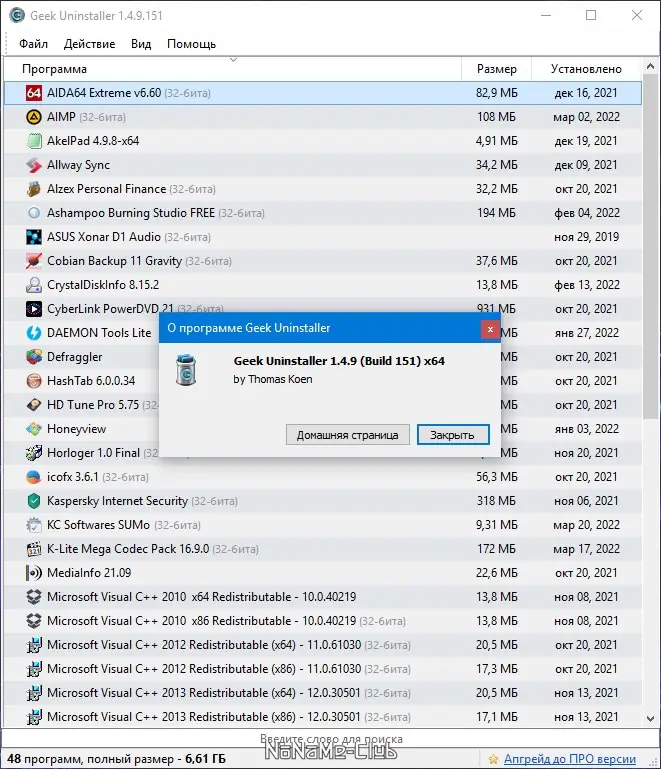Open the Помощь menu
The height and width of the screenshot is (769, 661).
click(x=191, y=44)
